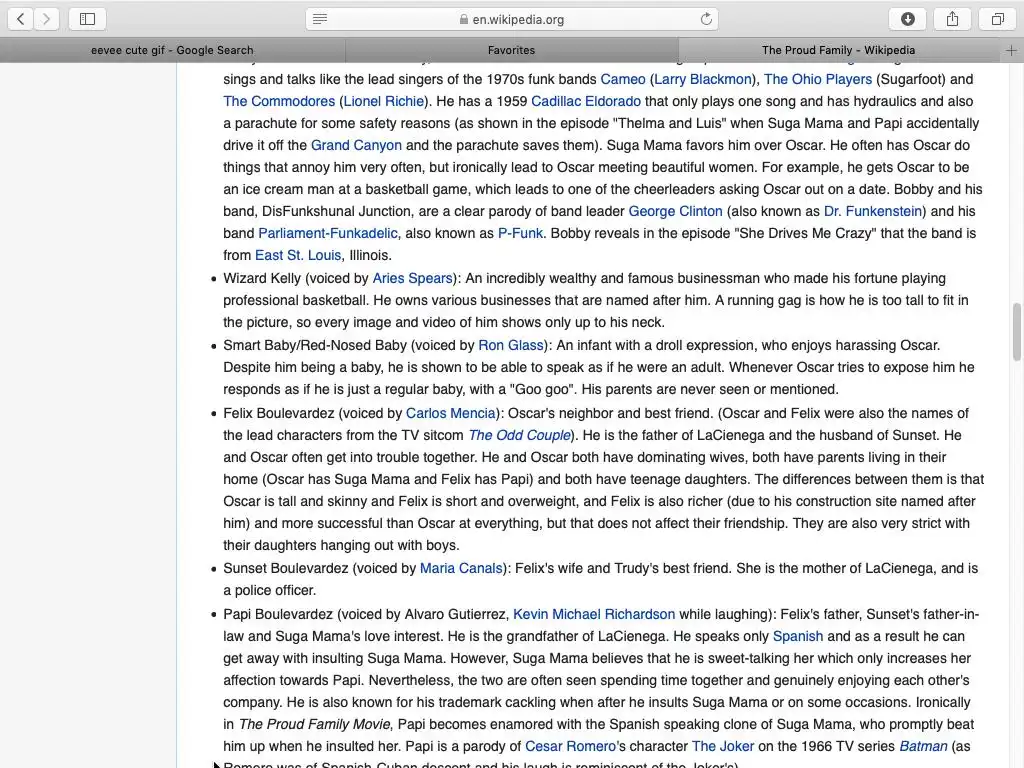
Task: Open The Commodores link
Action: click(x=279, y=101)
